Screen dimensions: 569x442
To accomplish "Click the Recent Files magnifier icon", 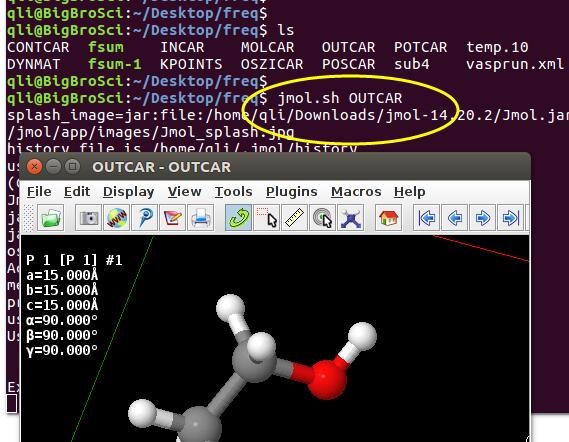I will 145,218.
